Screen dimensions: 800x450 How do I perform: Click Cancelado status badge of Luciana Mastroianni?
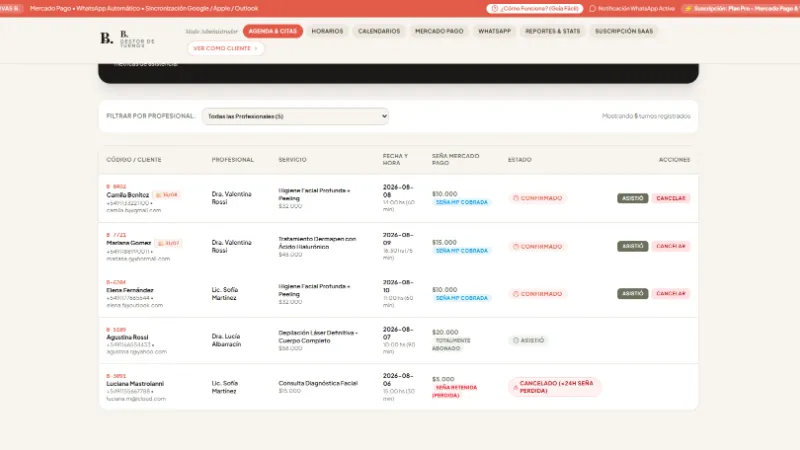(x=555, y=387)
